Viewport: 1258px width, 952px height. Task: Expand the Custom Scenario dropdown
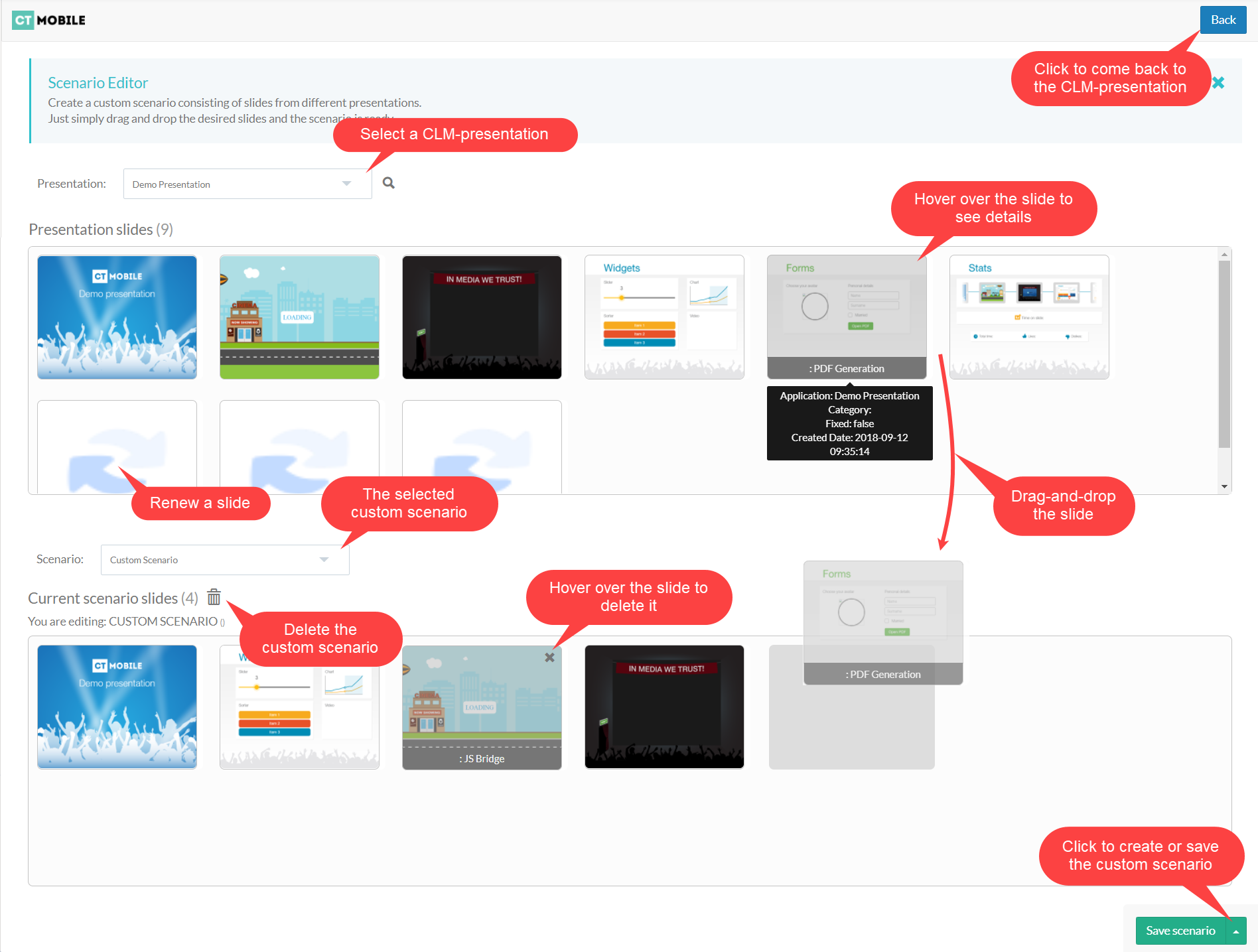(224, 560)
